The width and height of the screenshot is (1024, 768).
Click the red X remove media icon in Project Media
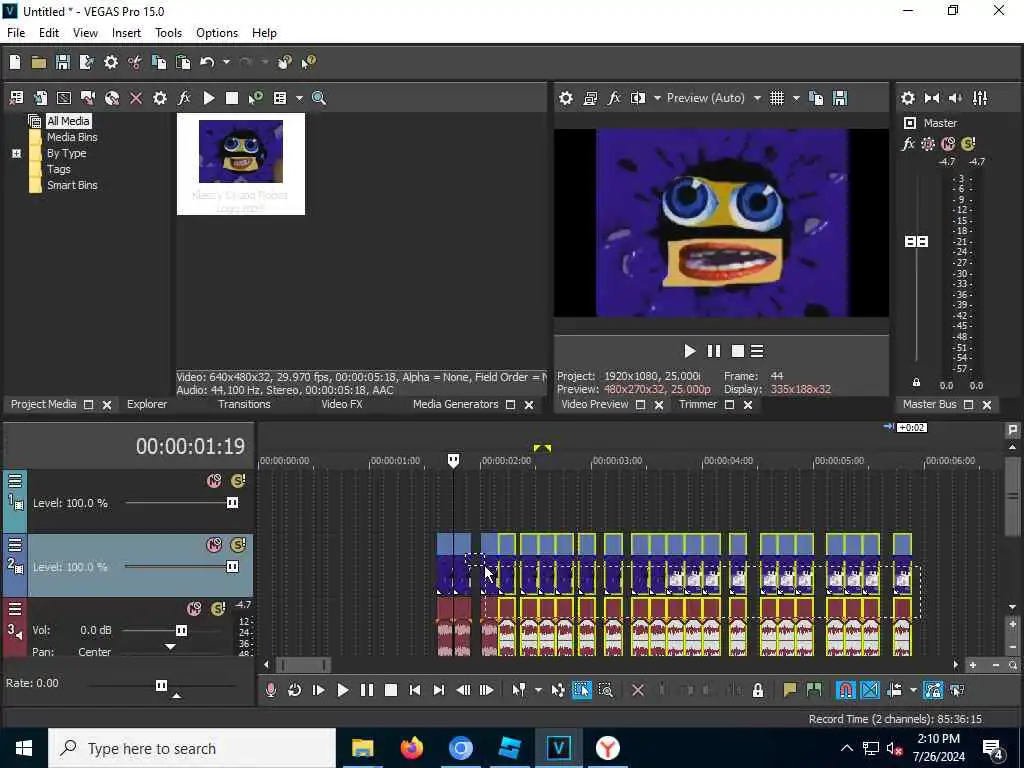click(x=136, y=98)
